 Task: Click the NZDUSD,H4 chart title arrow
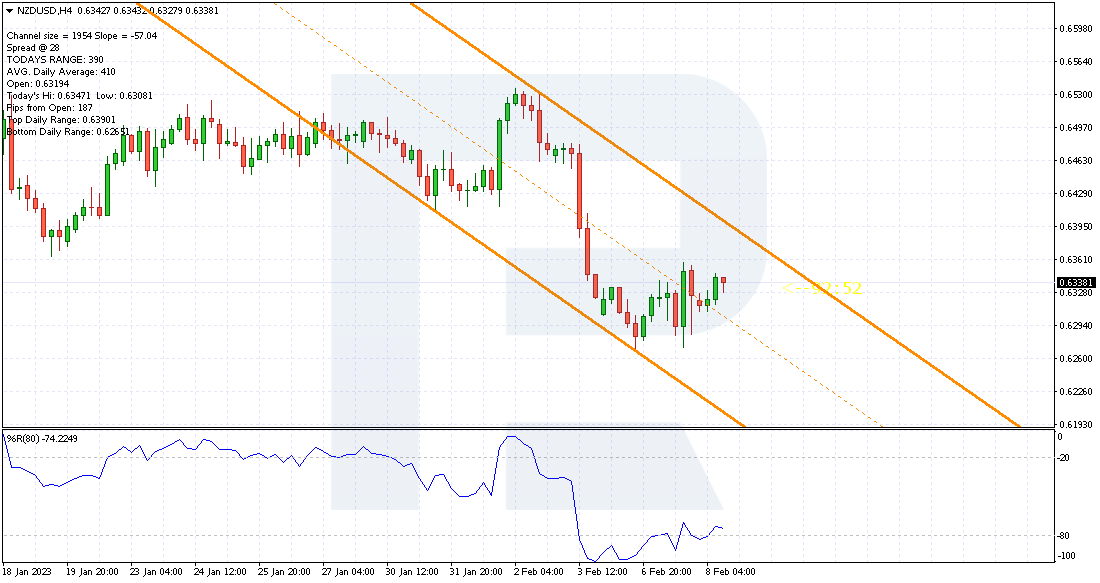pos(9,11)
